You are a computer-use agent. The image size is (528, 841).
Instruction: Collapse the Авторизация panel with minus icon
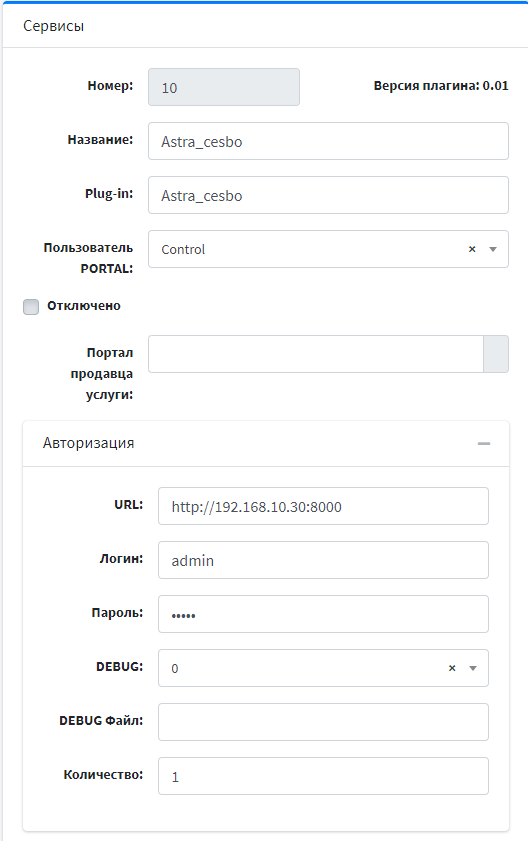(x=483, y=444)
